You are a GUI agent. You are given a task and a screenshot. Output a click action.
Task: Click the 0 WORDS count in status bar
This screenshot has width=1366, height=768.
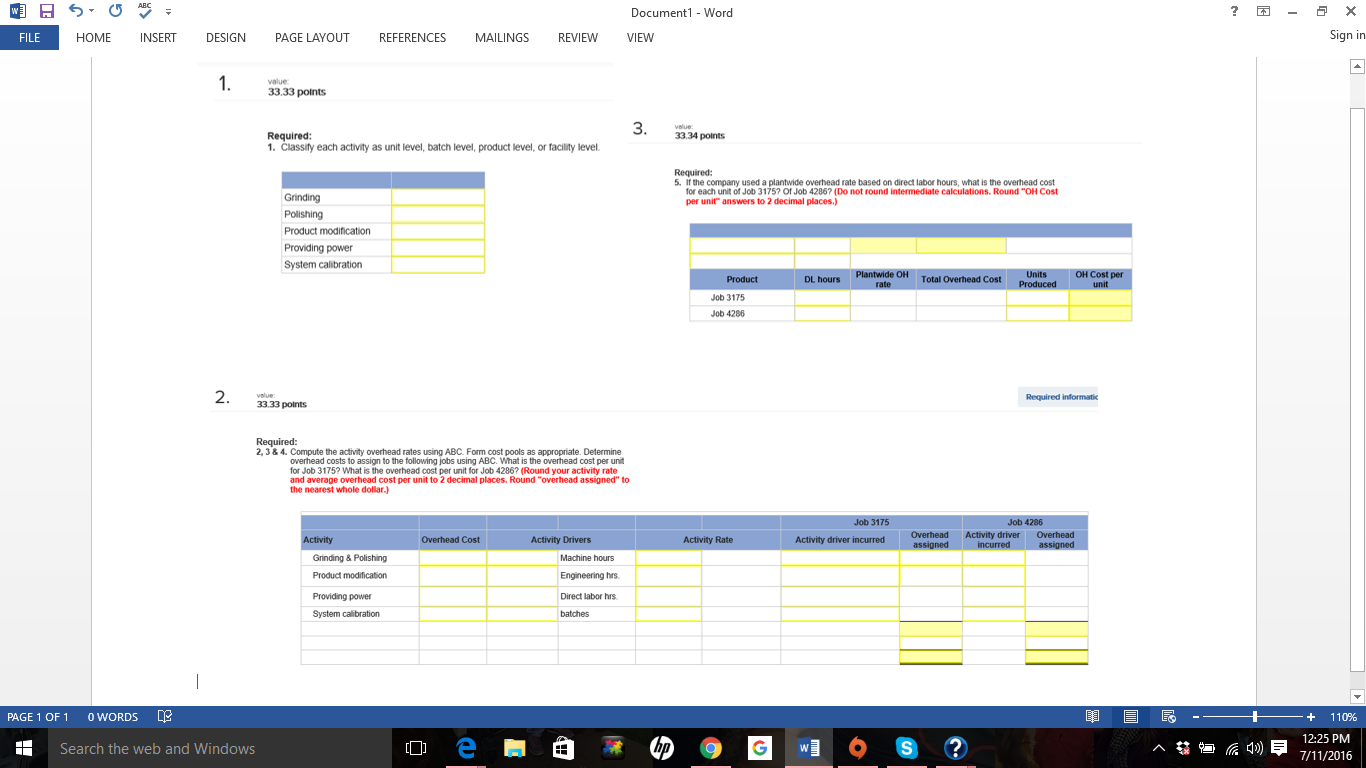point(113,717)
